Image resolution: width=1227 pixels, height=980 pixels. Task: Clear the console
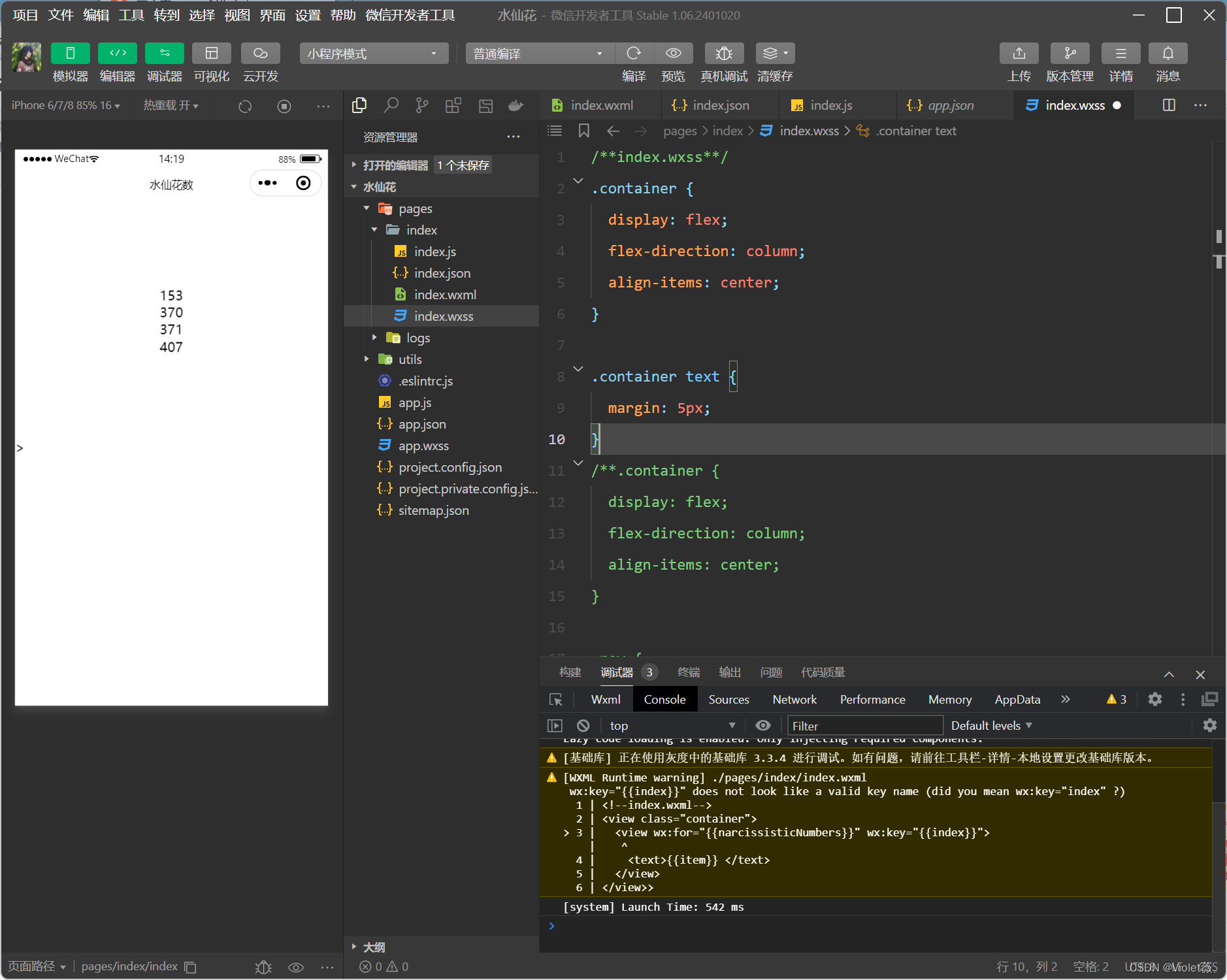click(x=583, y=726)
